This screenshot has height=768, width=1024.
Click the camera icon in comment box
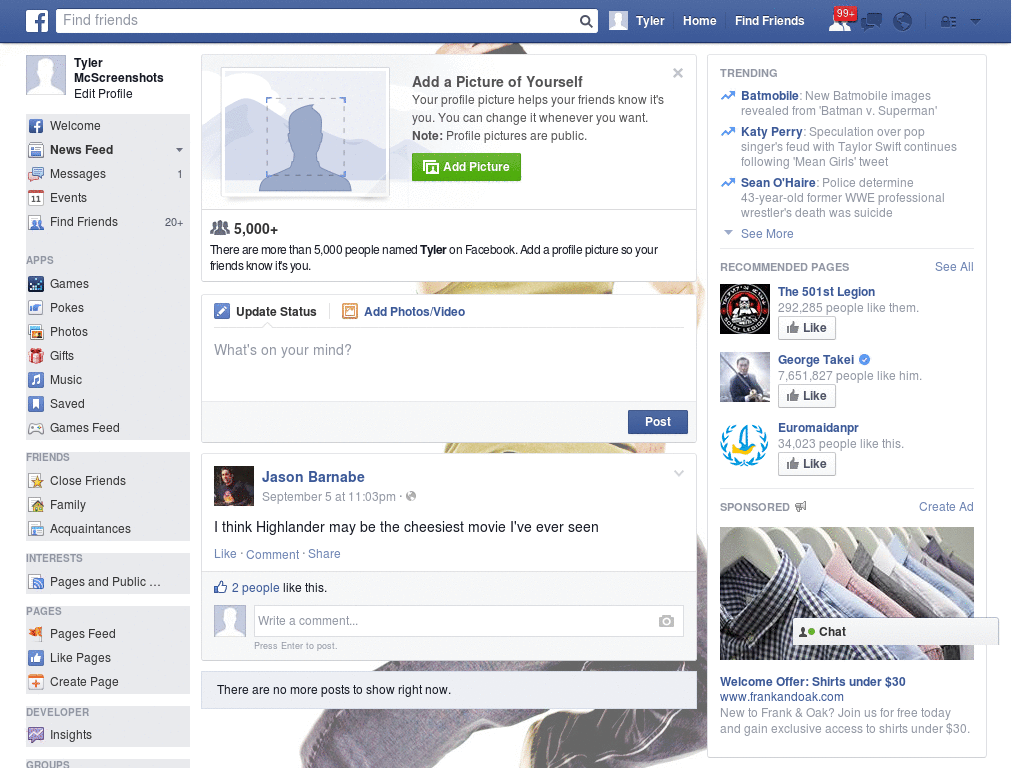[666, 621]
